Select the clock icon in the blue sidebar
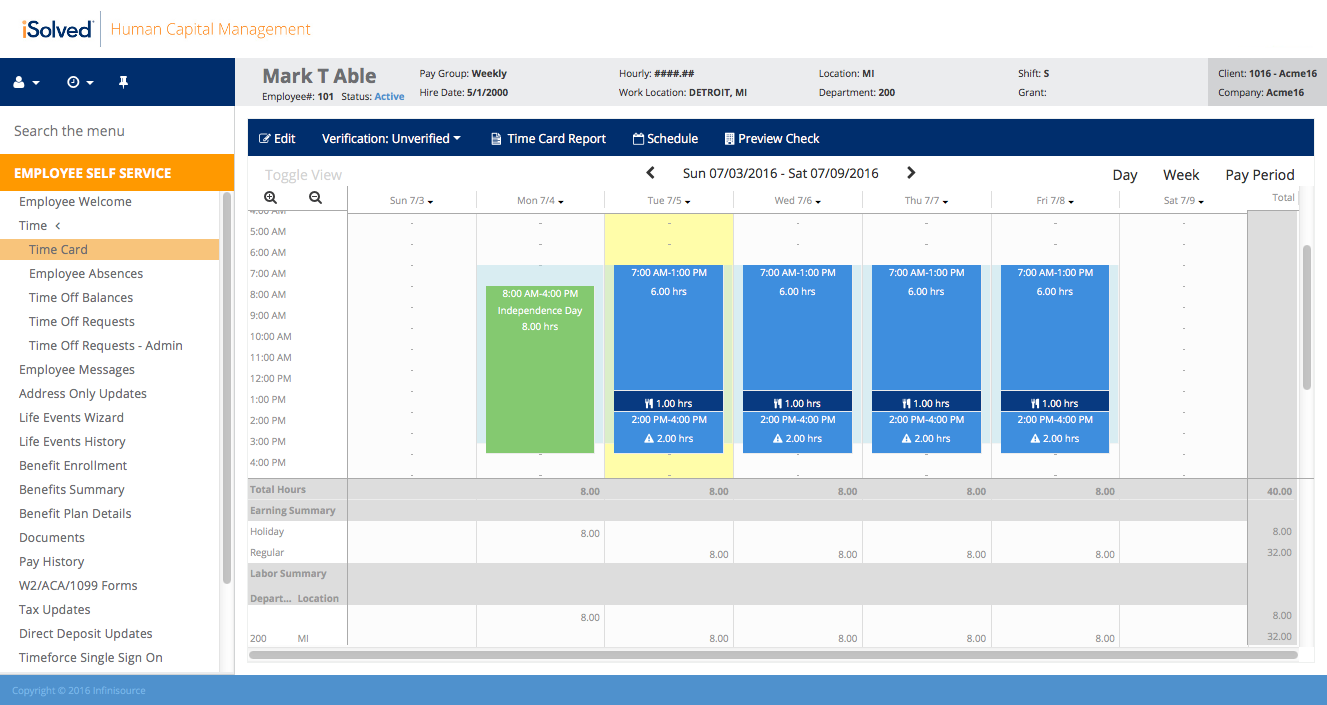1327x705 pixels. 74,81
